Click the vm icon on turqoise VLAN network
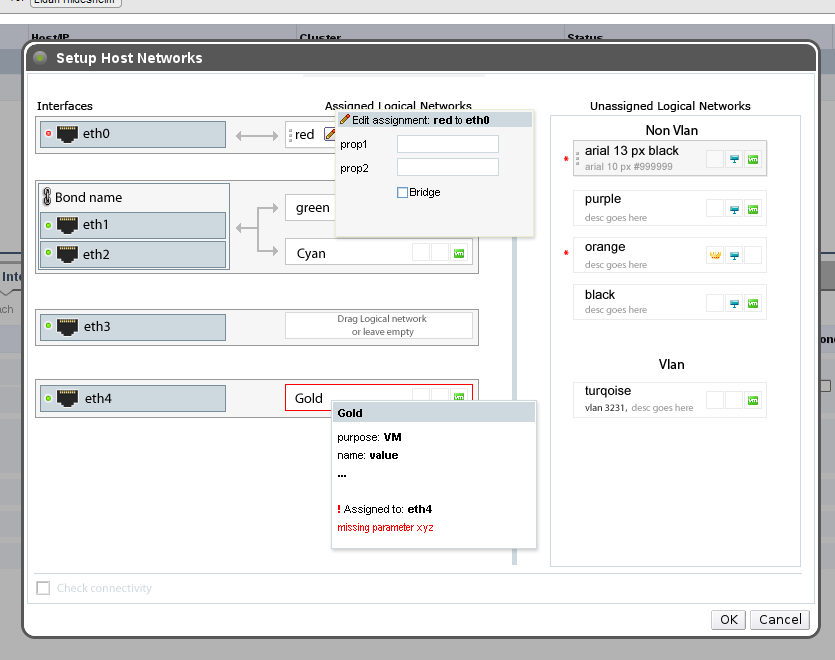The width and height of the screenshot is (835, 660). [x=752, y=400]
